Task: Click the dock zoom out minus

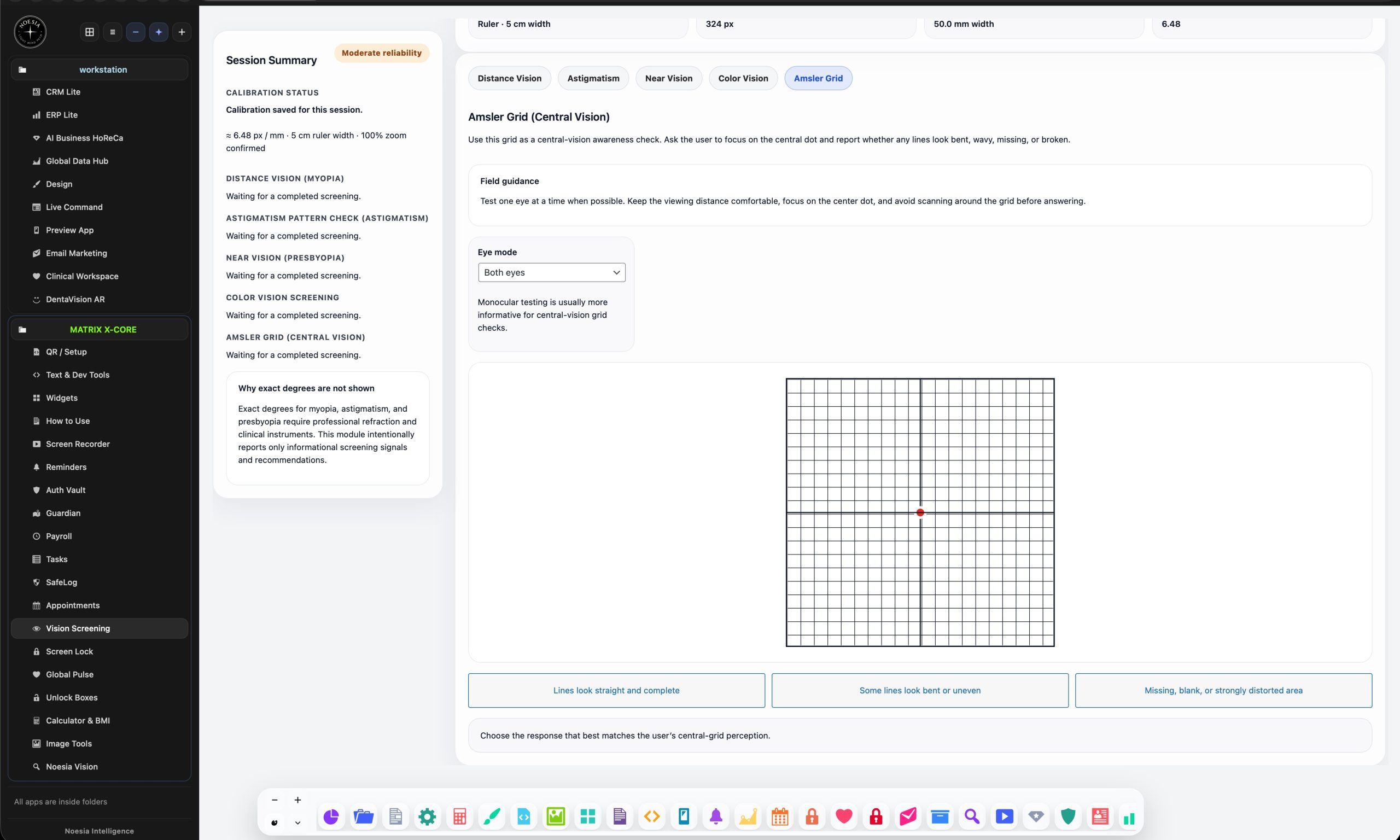Action: (275, 801)
